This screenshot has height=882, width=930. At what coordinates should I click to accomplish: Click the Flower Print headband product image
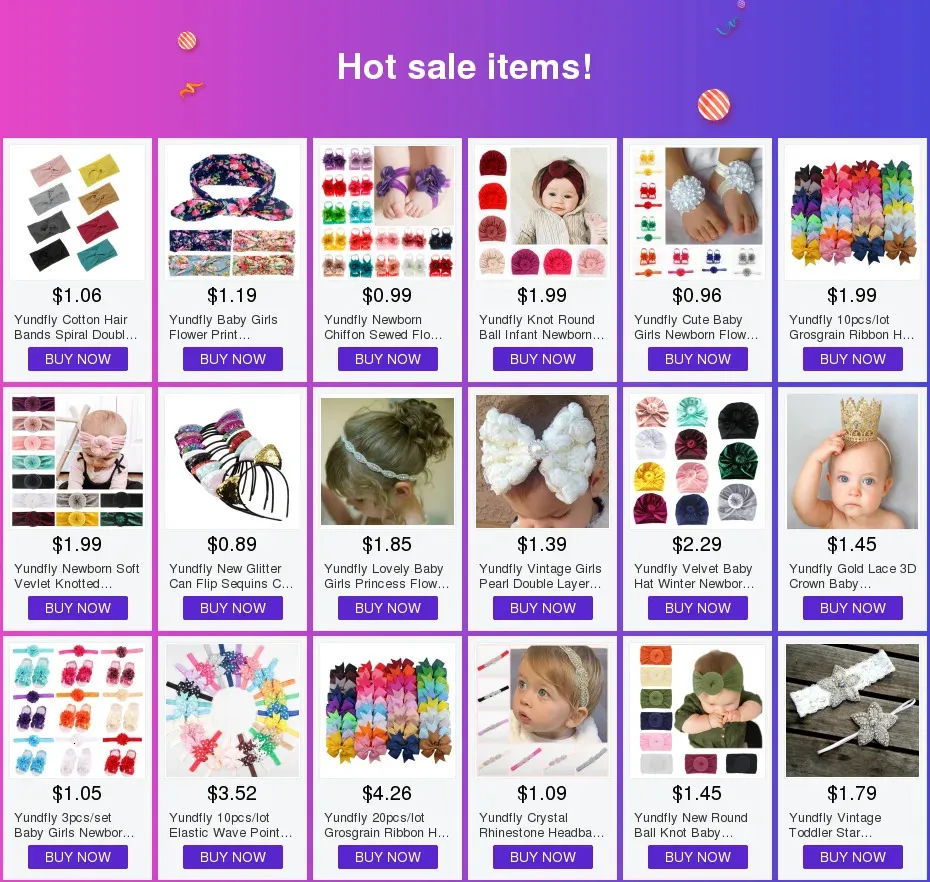click(x=232, y=212)
